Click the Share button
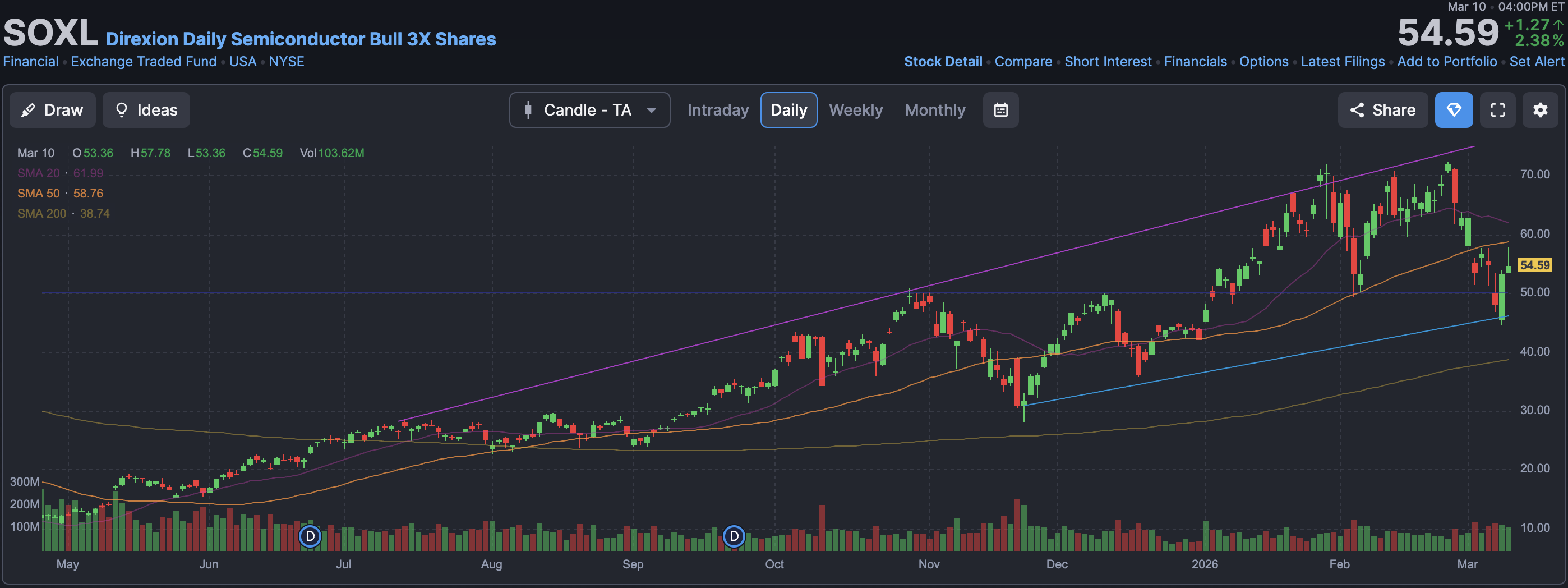Viewport: 1568px width, 588px height. coord(1382,110)
